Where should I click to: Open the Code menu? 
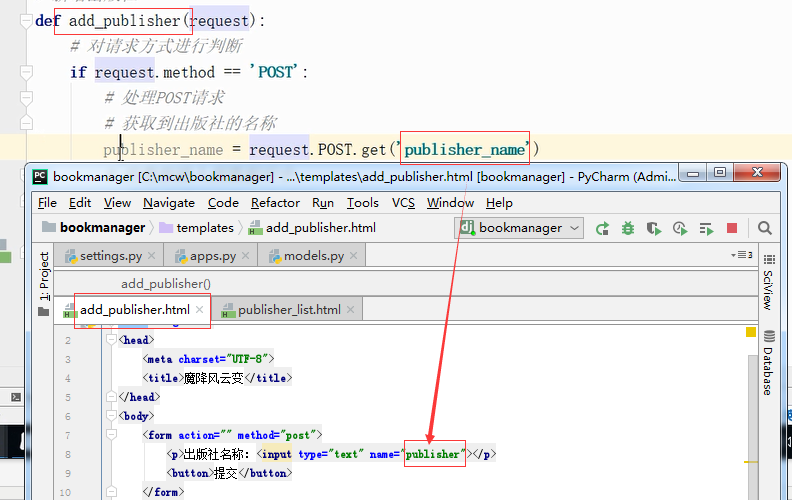[x=223, y=203]
